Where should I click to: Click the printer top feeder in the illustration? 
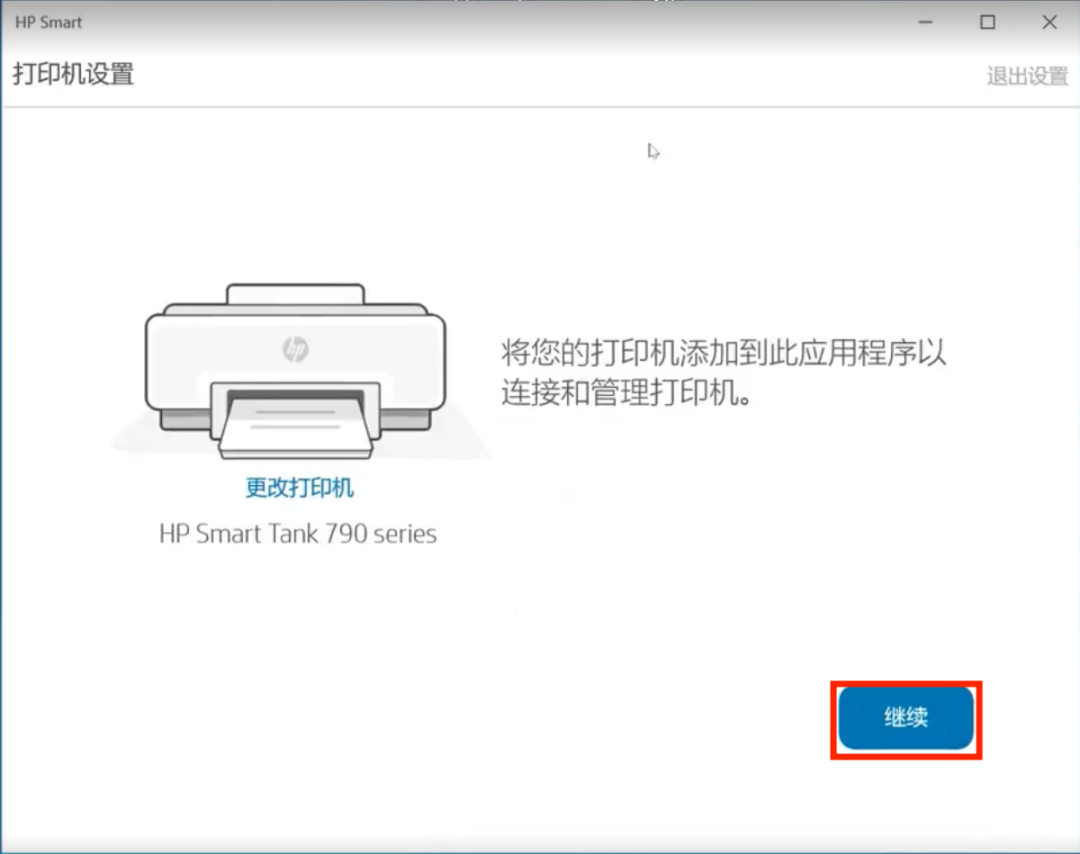coord(296,293)
